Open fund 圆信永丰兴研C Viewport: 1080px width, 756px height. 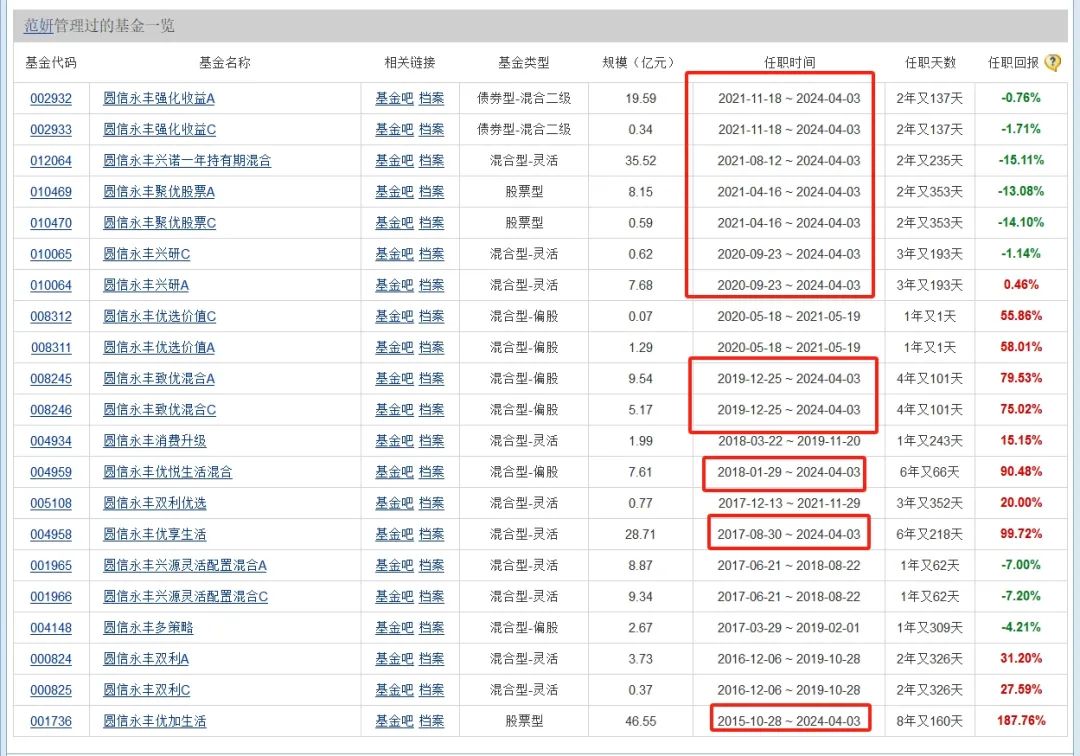coord(147,254)
